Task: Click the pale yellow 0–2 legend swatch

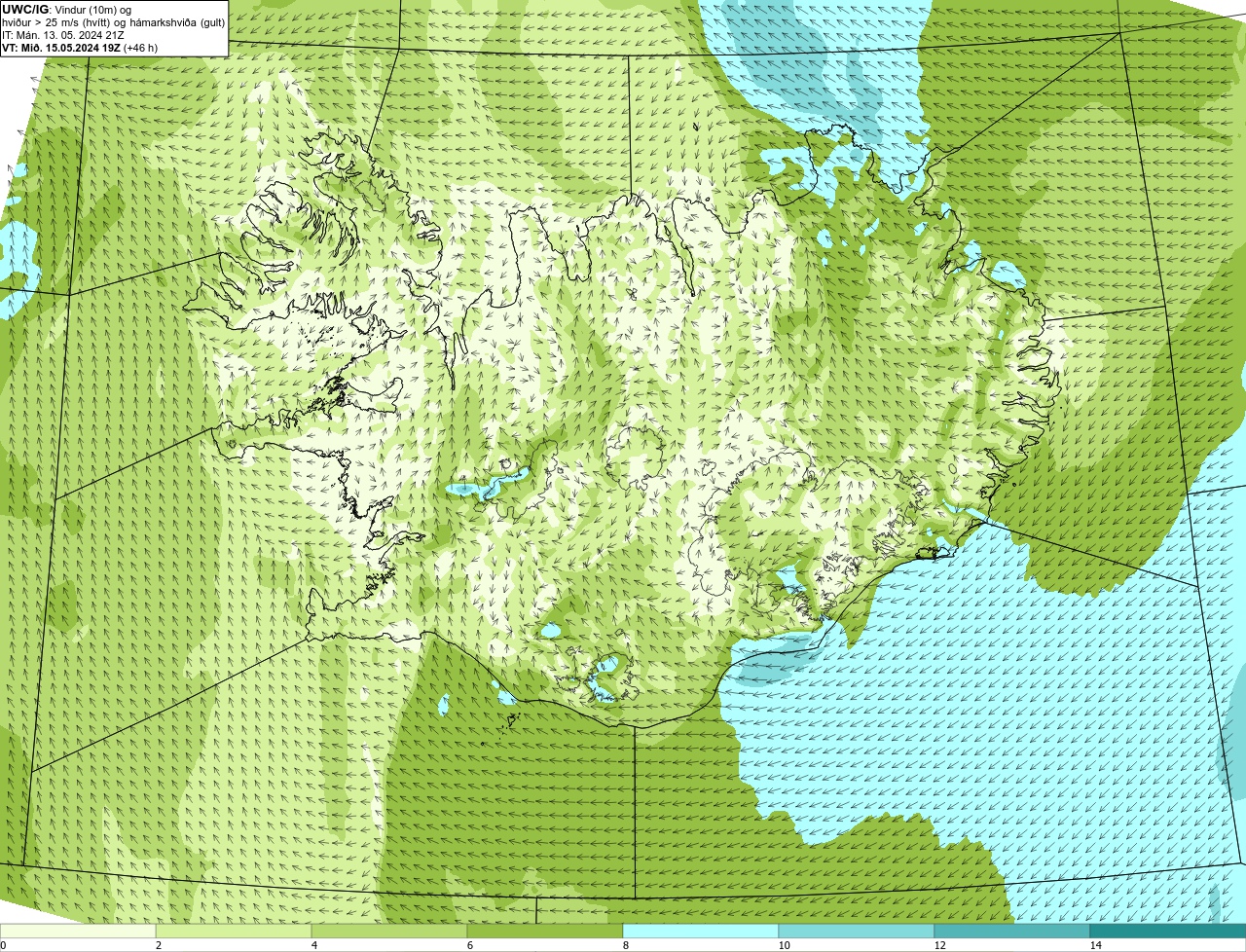Action: point(78,931)
